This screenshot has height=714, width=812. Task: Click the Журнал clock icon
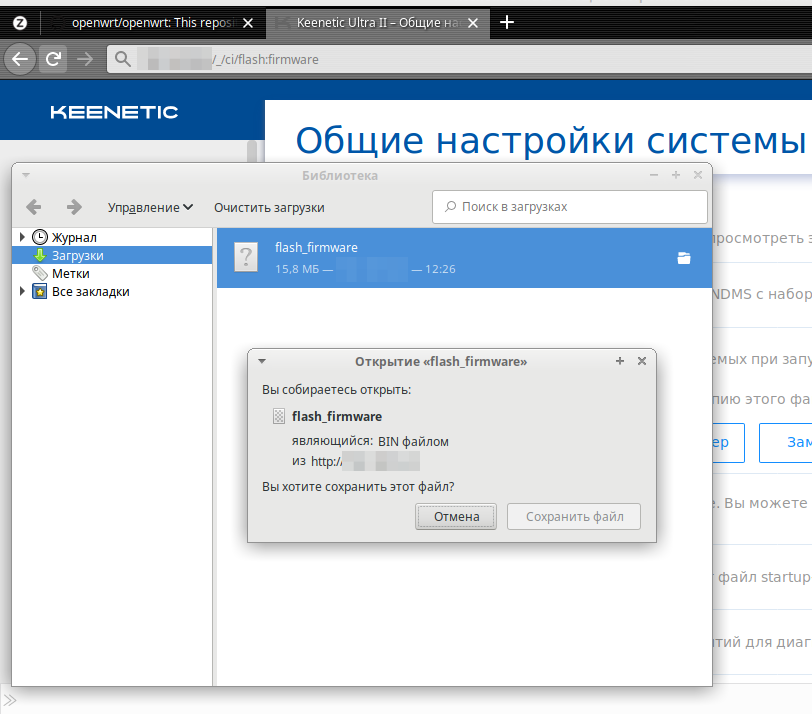pos(40,237)
